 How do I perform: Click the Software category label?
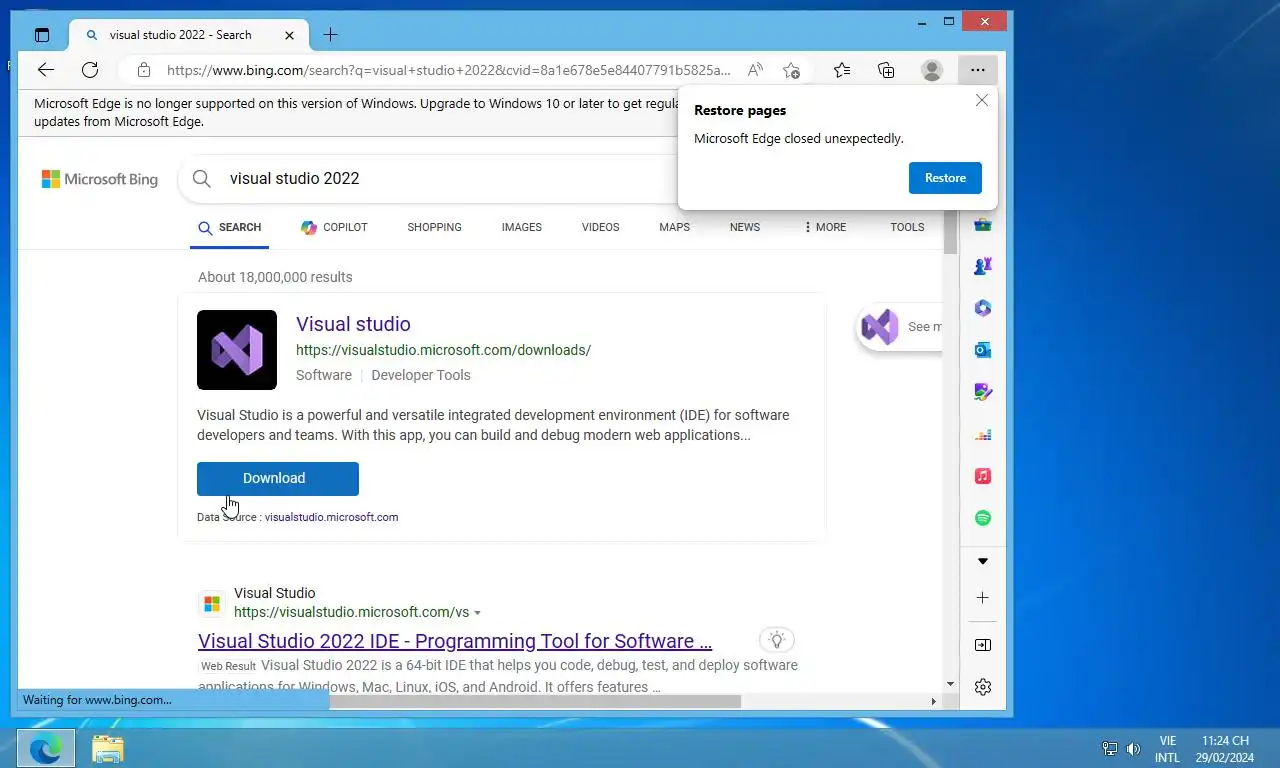(x=324, y=375)
